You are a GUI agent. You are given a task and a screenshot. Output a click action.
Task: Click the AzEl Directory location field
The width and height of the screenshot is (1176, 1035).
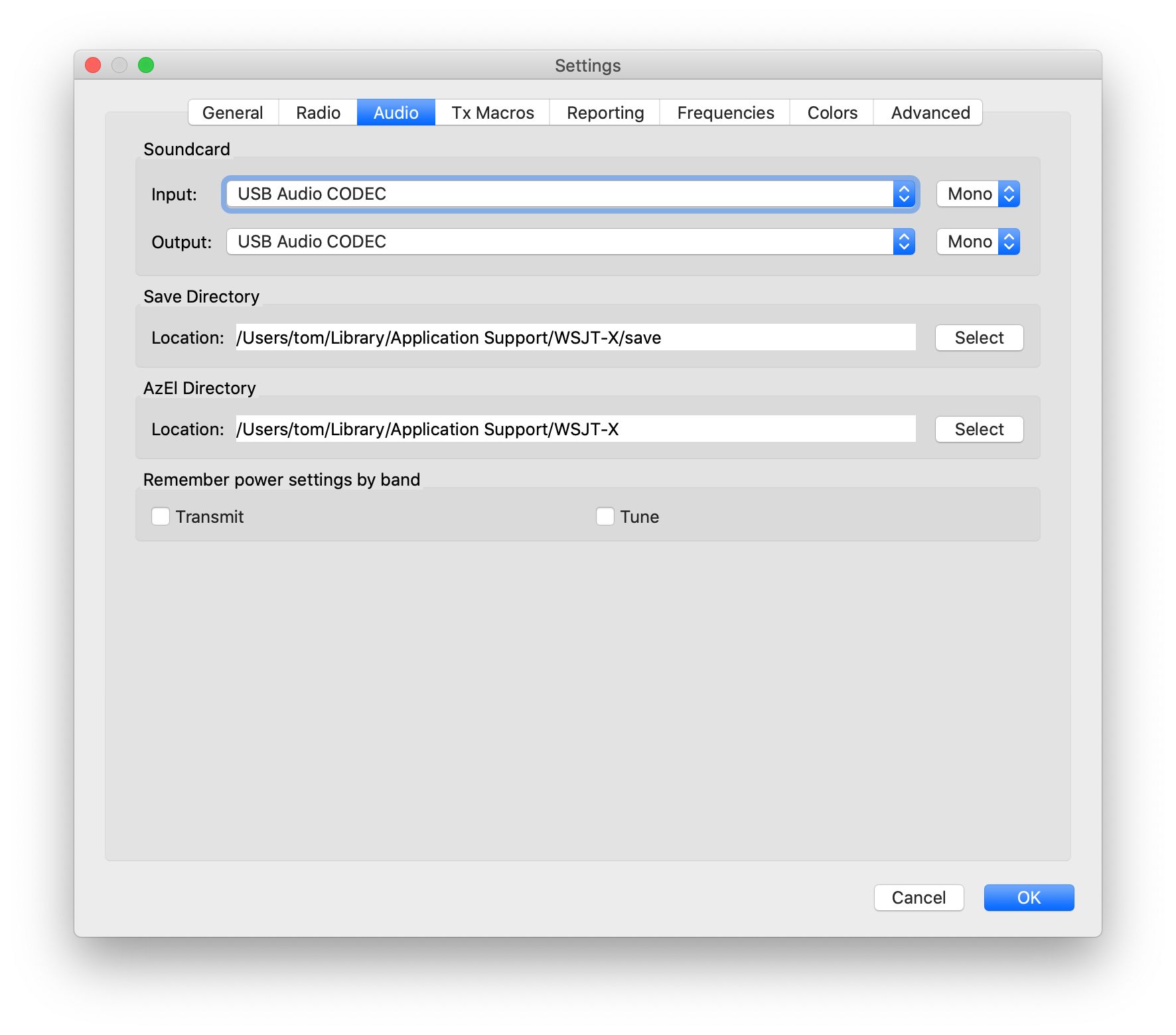(x=575, y=429)
